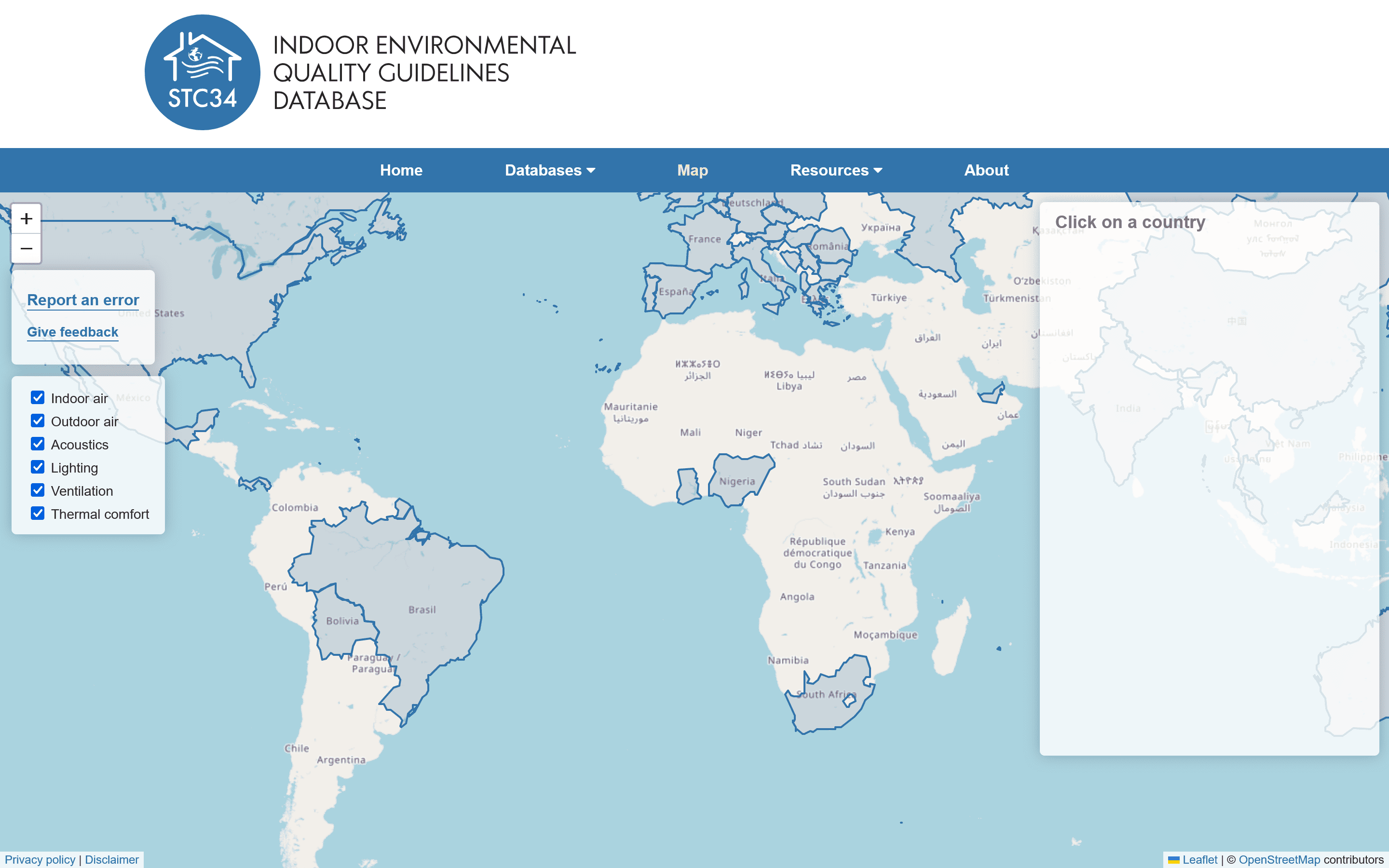Image resolution: width=1389 pixels, height=868 pixels.
Task: Select the Map nav item
Action: 693,171
